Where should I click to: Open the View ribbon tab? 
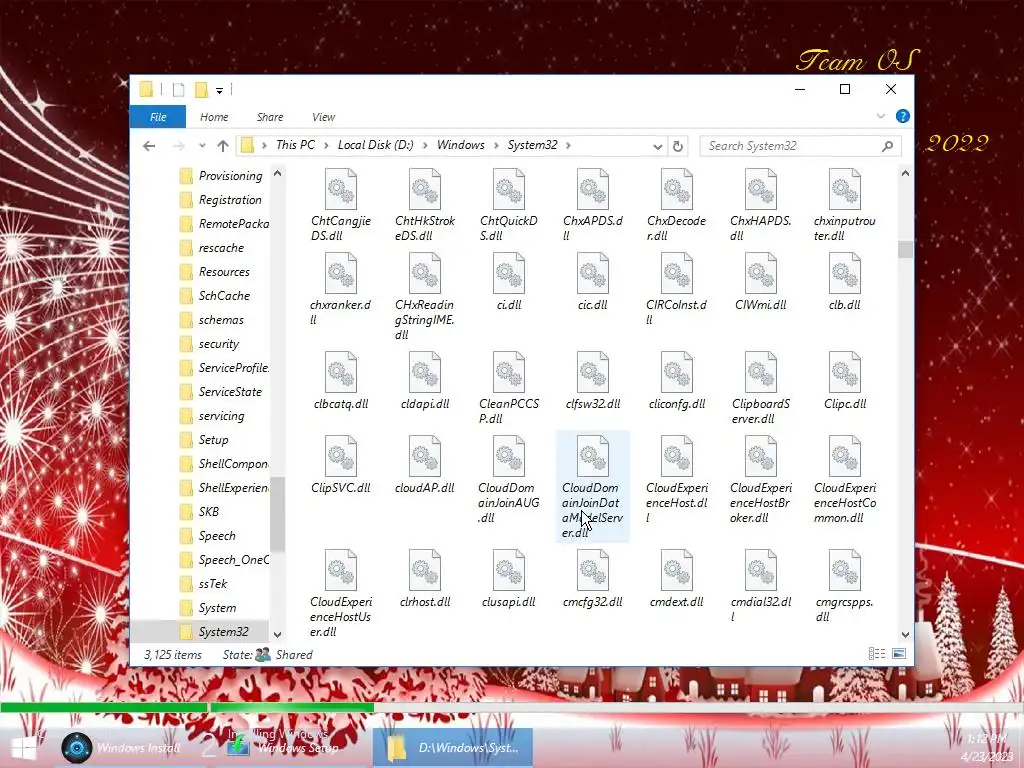point(323,117)
